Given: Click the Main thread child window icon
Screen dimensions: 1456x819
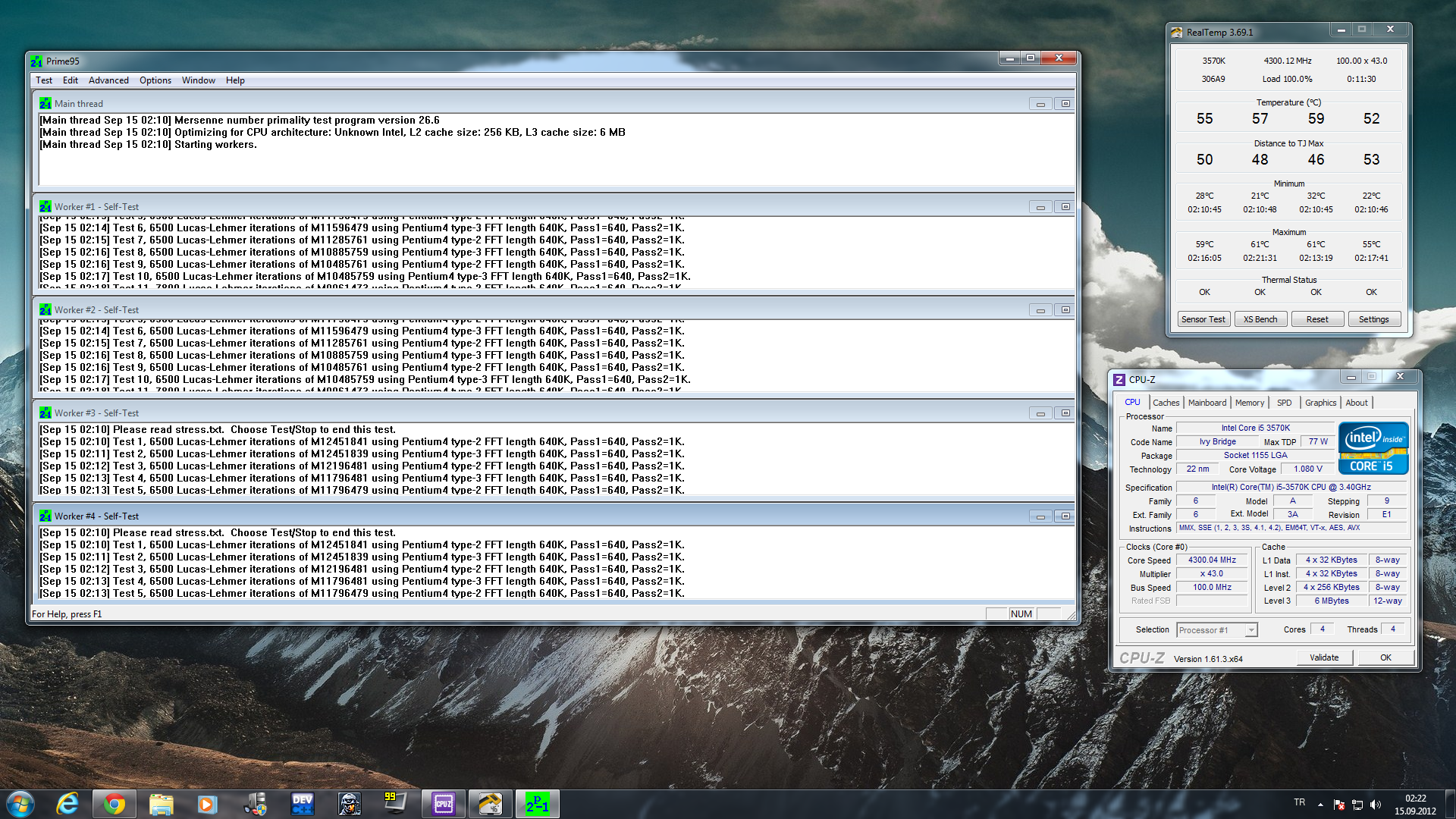Looking at the screenshot, I should [x=45, y=104].
